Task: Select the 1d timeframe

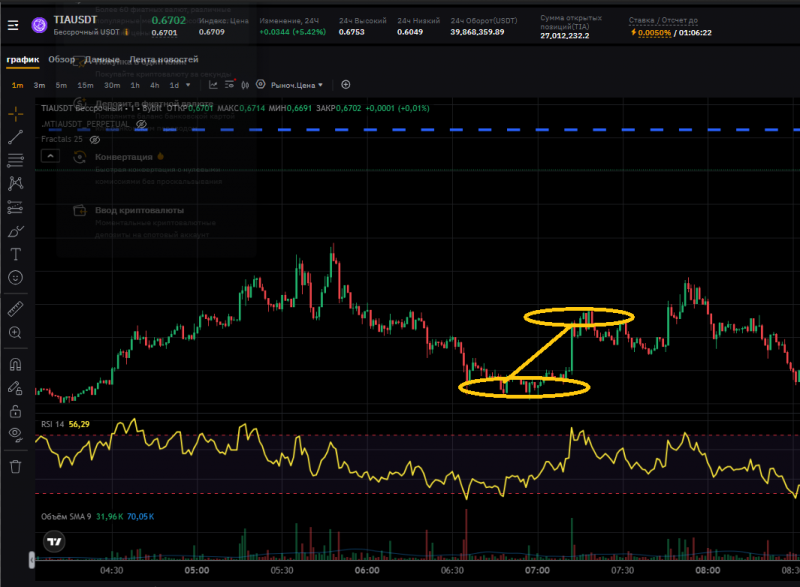Action: (174, 85)
